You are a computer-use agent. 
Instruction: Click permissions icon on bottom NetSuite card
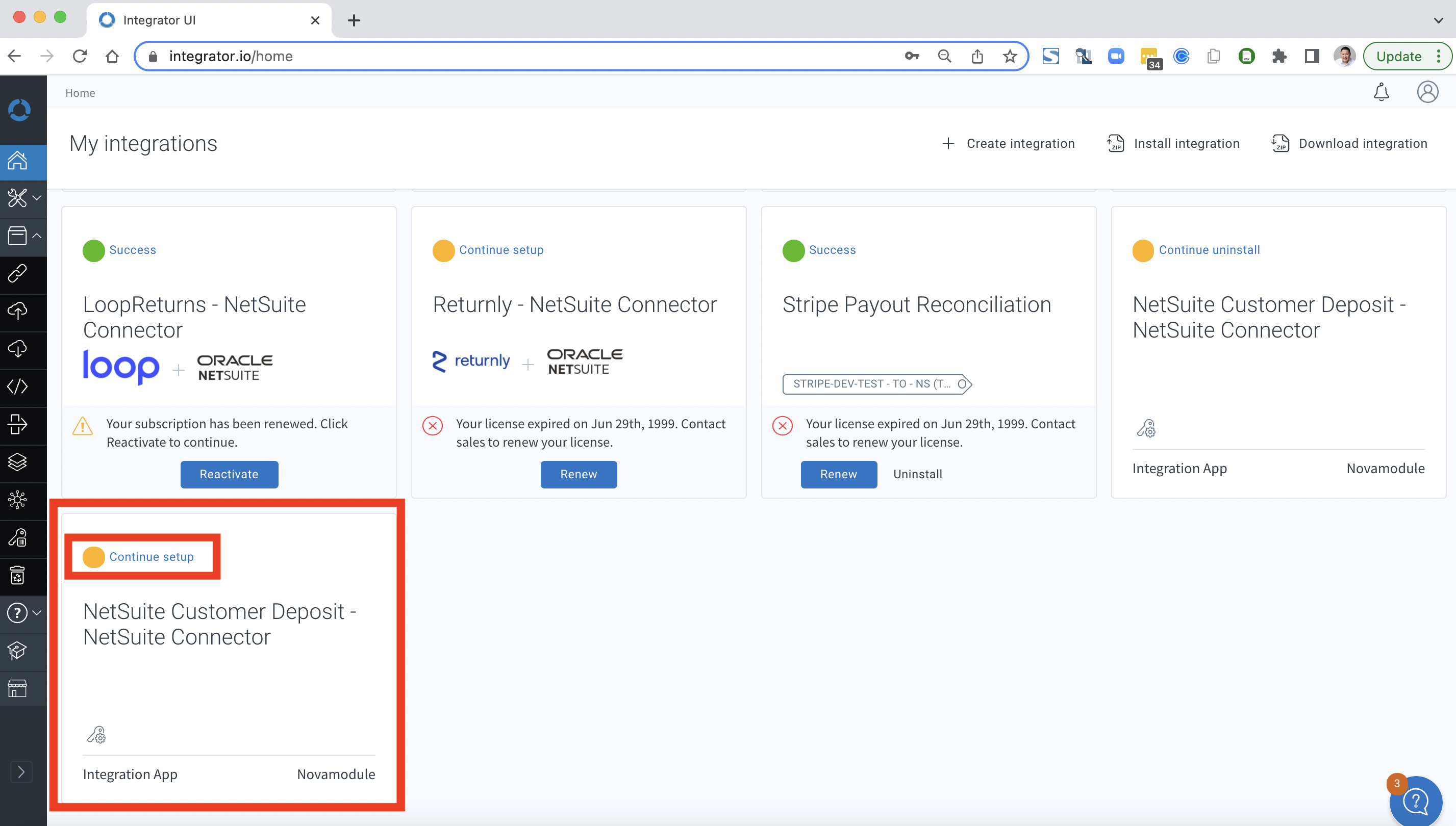click(x=96, y=735)
